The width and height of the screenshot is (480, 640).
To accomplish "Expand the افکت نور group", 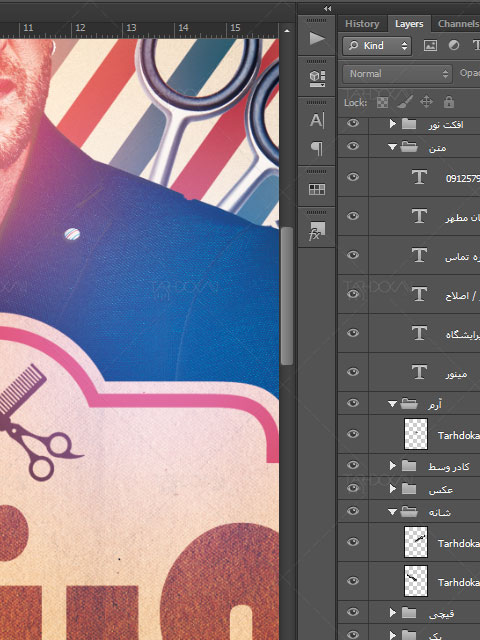I will [392, 124].
